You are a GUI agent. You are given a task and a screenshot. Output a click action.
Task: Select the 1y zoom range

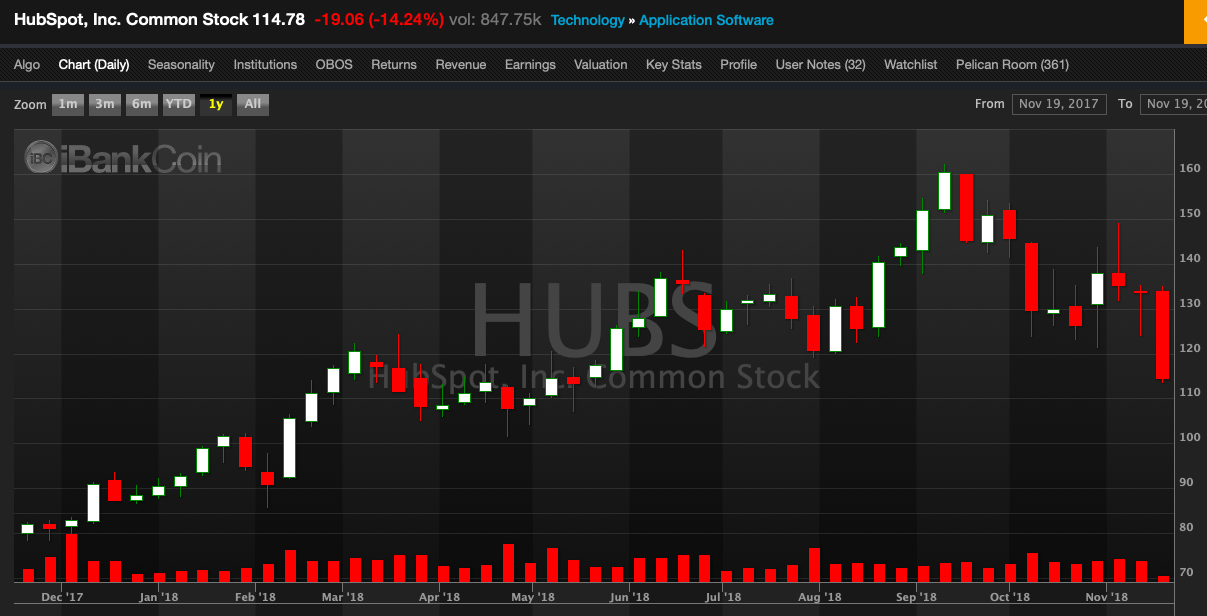(216, 104)
